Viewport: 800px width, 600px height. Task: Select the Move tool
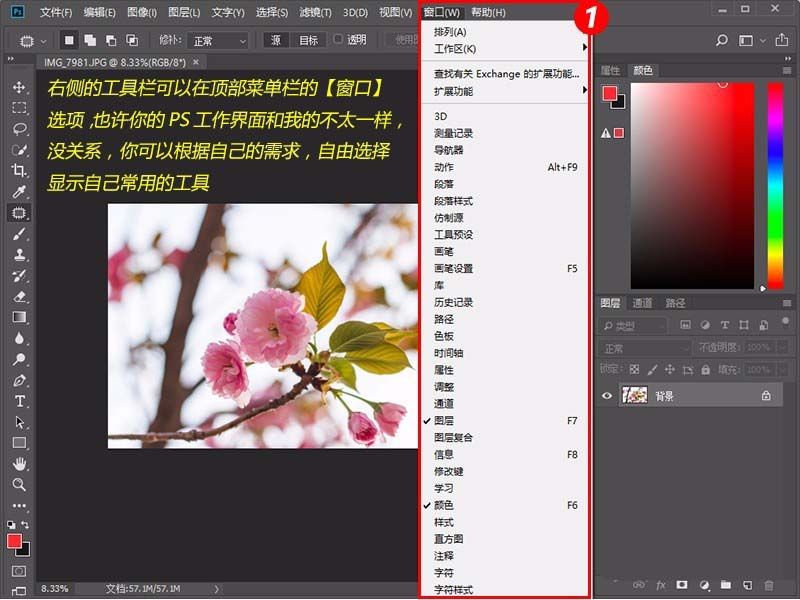click(19, 86)
